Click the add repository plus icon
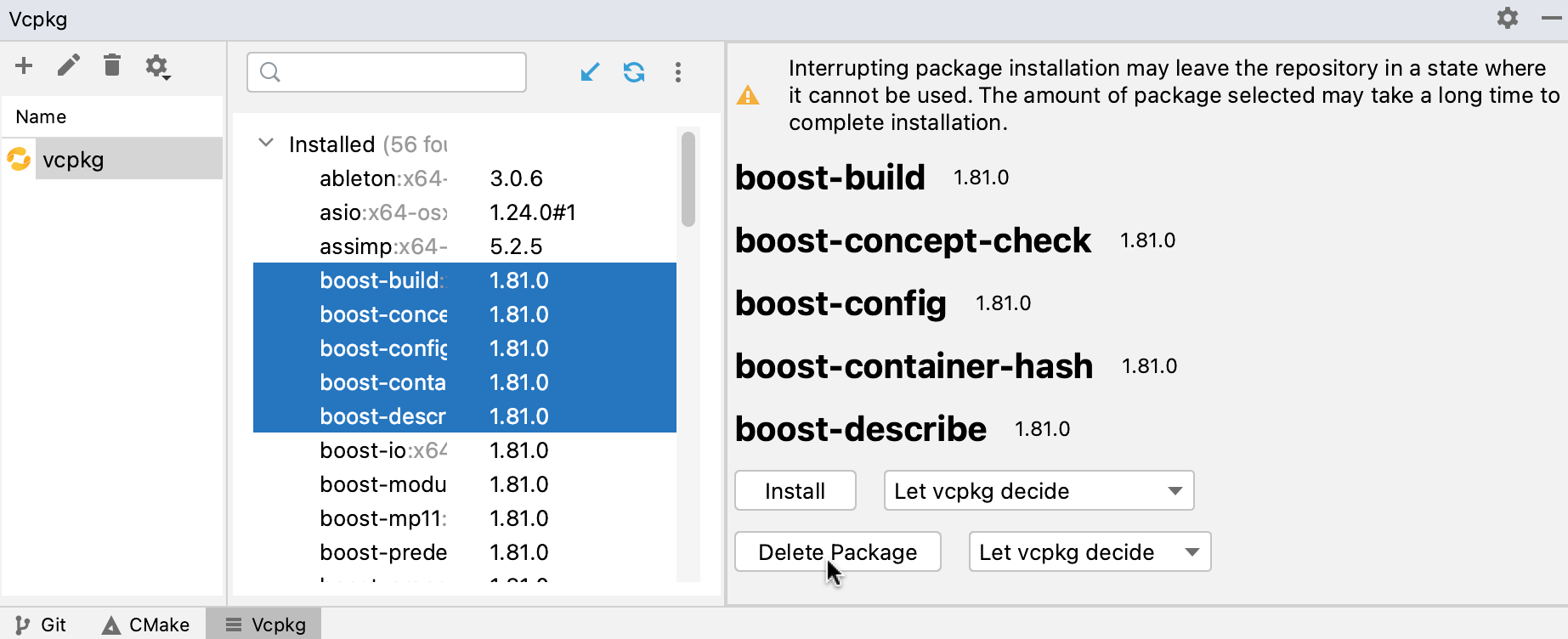 [x=24, y=65]
